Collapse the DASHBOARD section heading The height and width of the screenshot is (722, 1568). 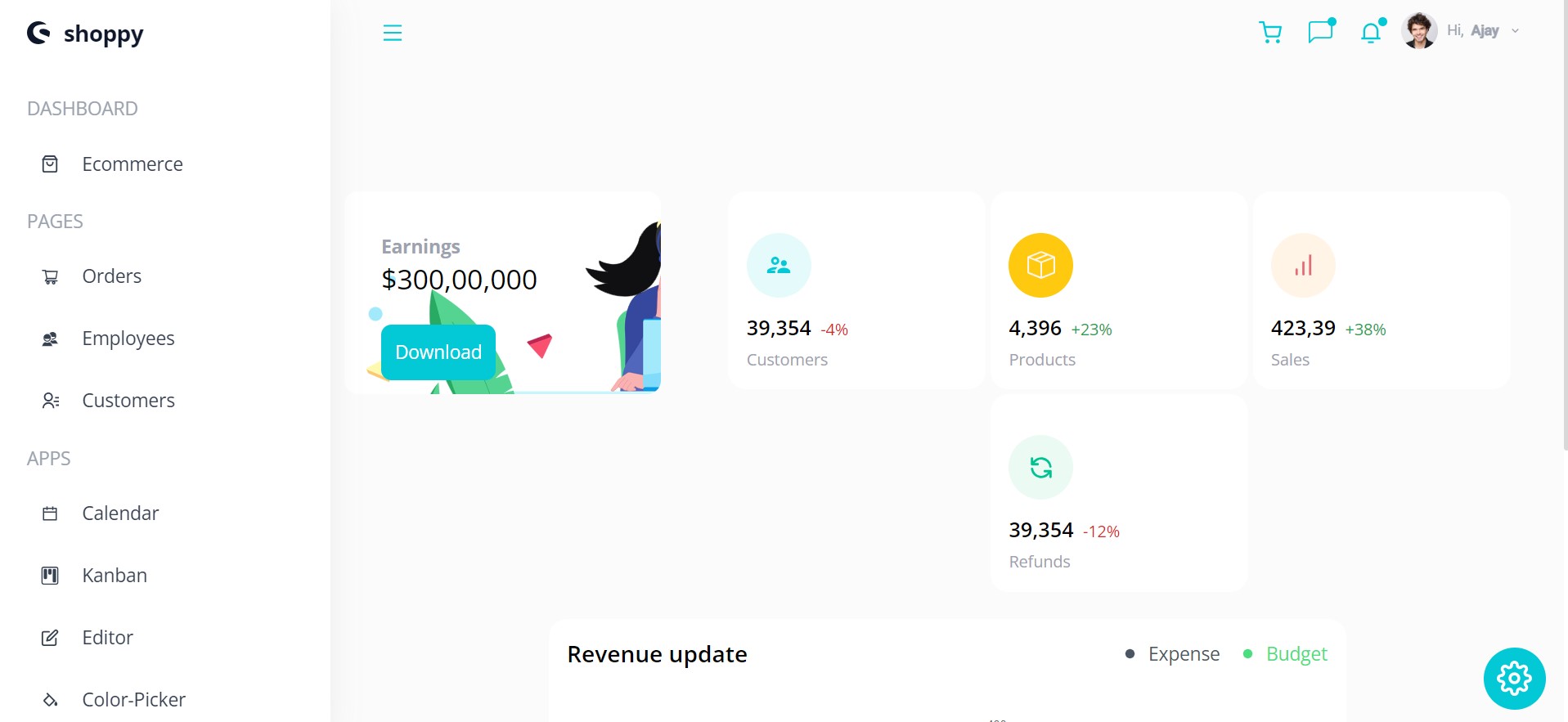click(x=82, y=108)
